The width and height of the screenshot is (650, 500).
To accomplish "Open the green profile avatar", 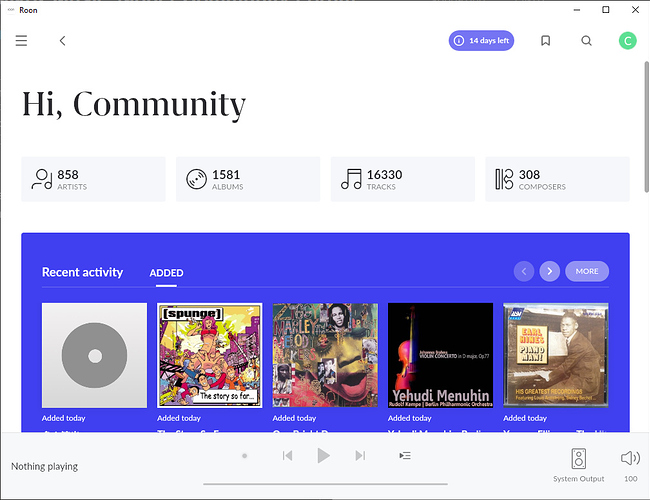I will coord(627,41).
